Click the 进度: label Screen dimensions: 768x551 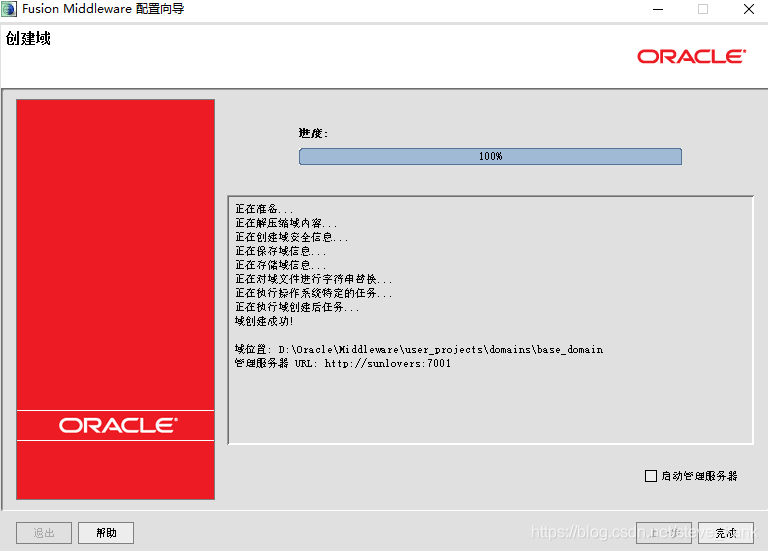[313, 133]
